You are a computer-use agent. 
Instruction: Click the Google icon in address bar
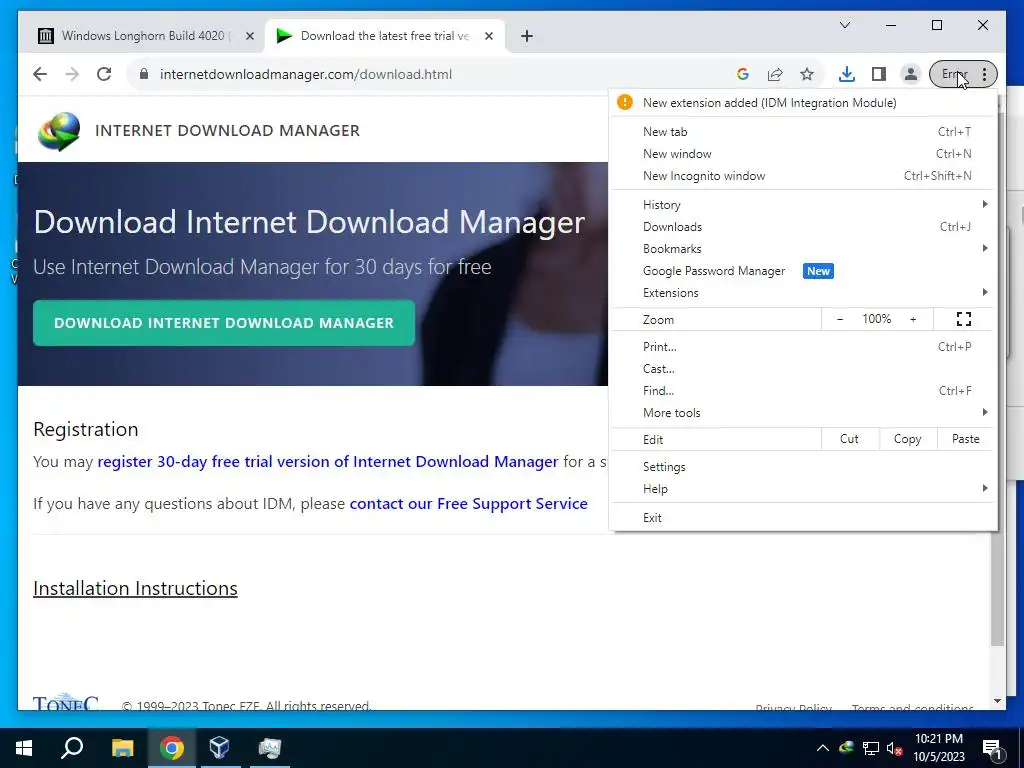pos(743,74)
